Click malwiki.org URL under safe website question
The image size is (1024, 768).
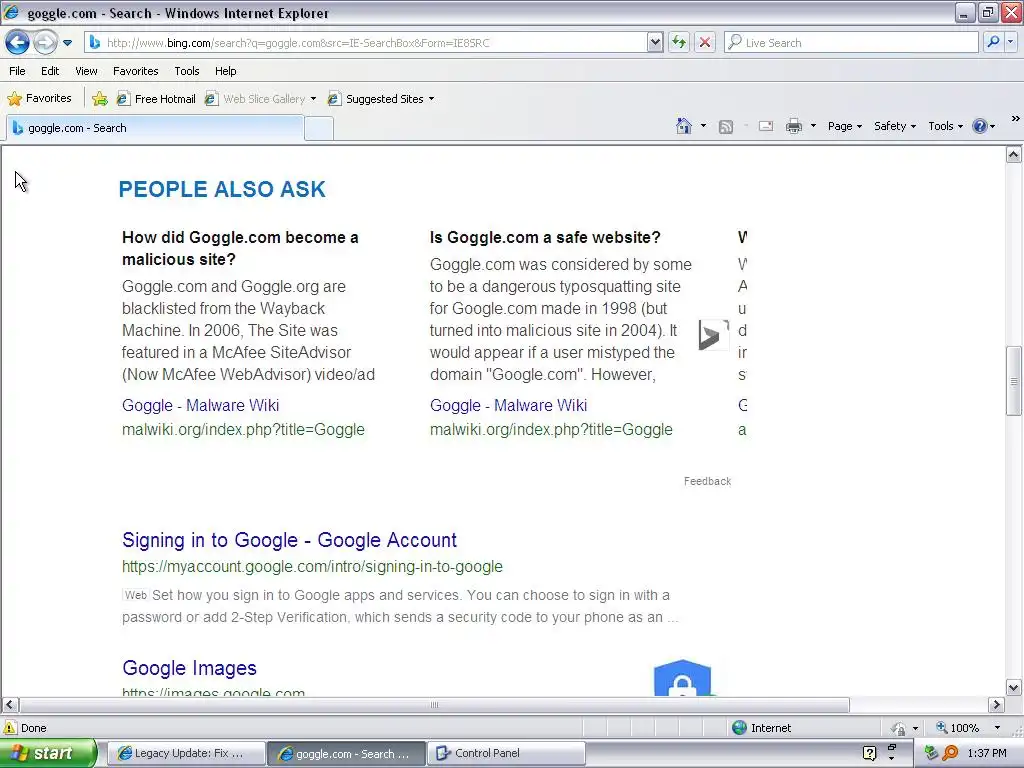point(551,430)
